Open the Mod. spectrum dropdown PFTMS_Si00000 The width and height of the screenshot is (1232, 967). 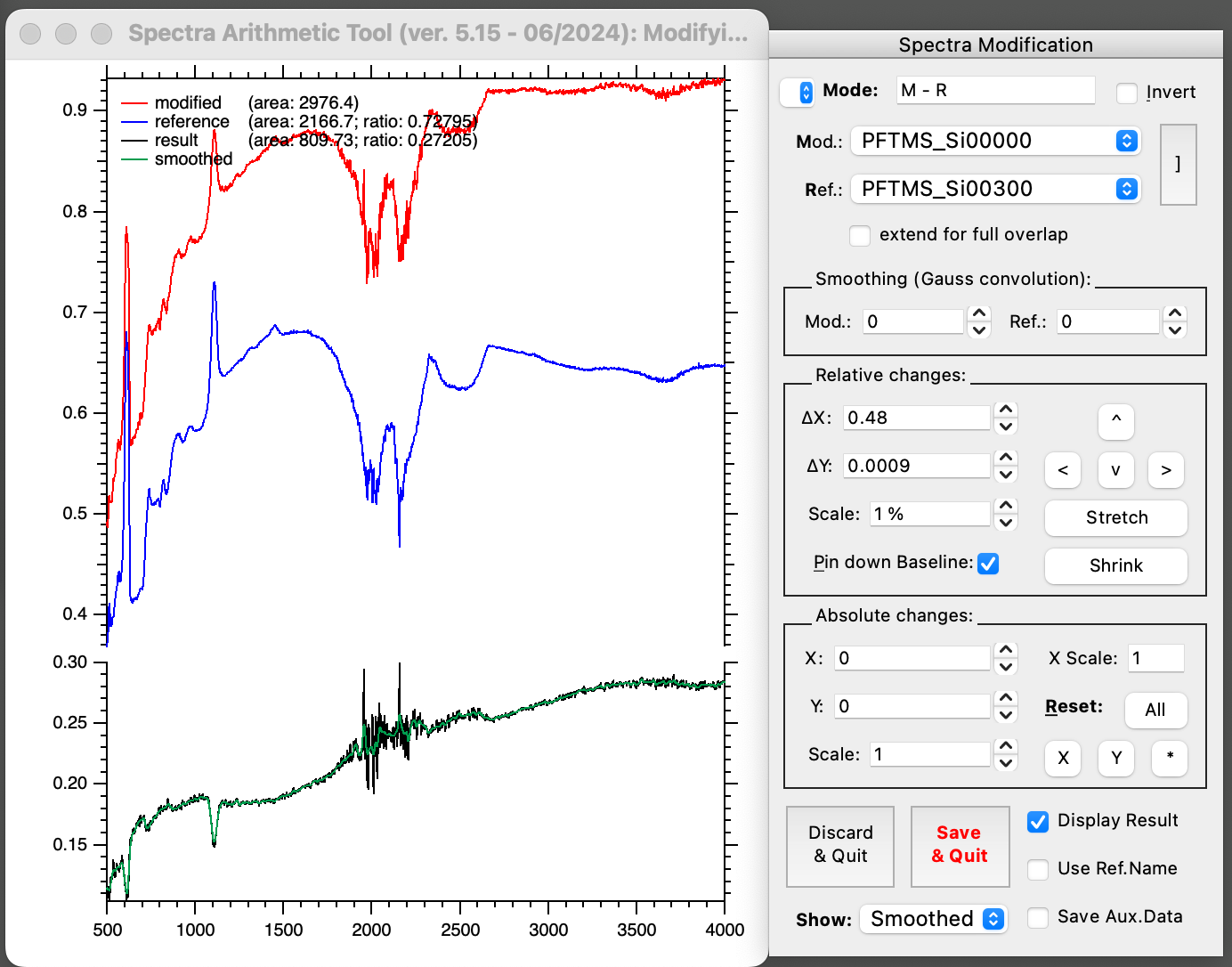[995, 141]
